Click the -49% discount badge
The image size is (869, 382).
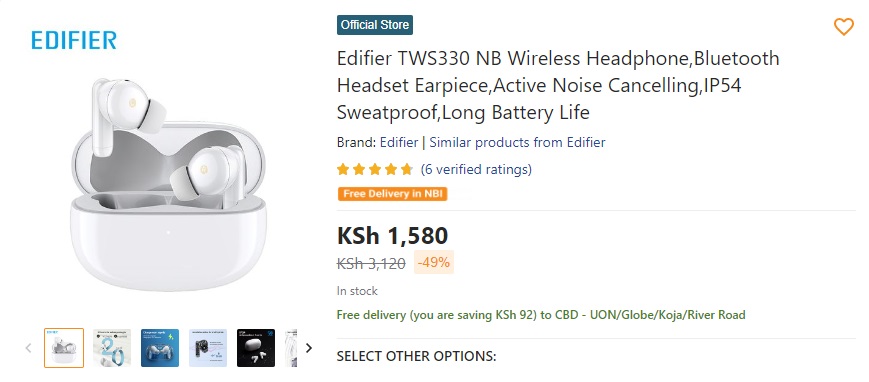[x=433, y=262]
